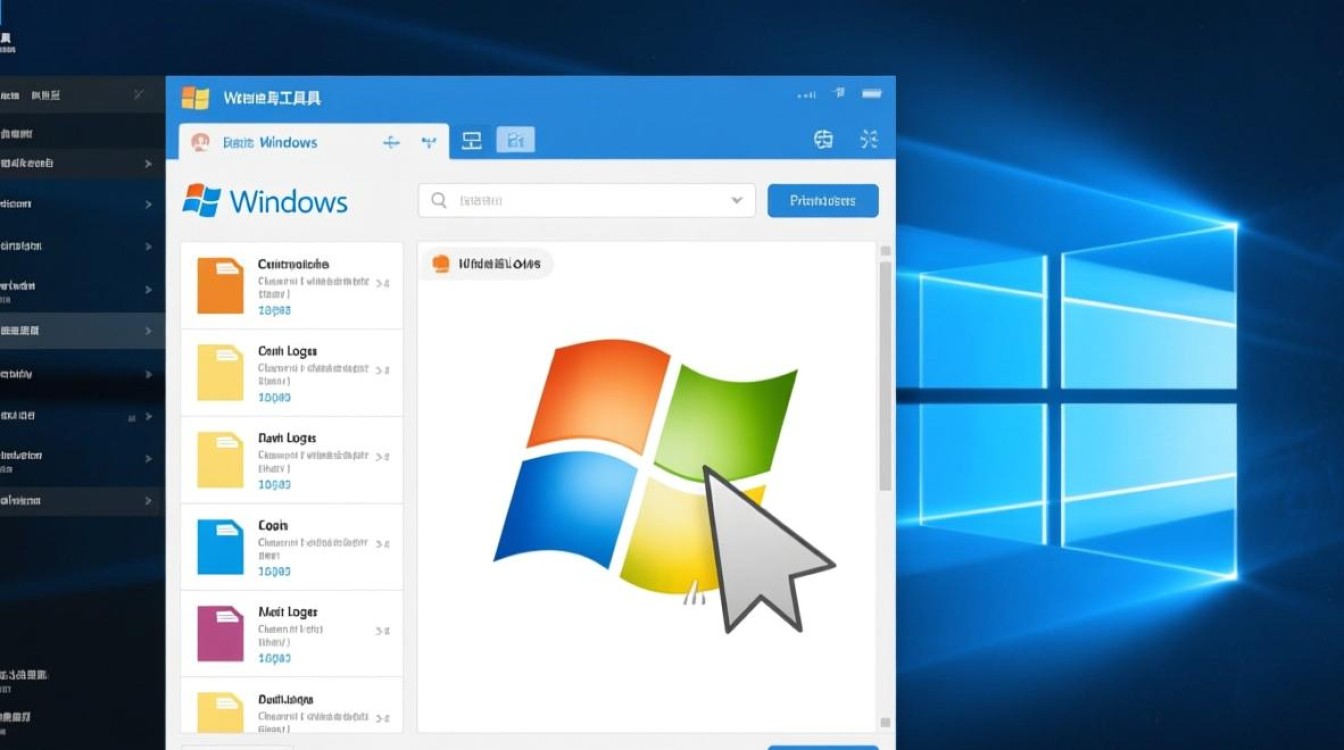The image size is (1344, 750).
Task: Open the blue number link under Davh Loges
Action: [274, 484]
